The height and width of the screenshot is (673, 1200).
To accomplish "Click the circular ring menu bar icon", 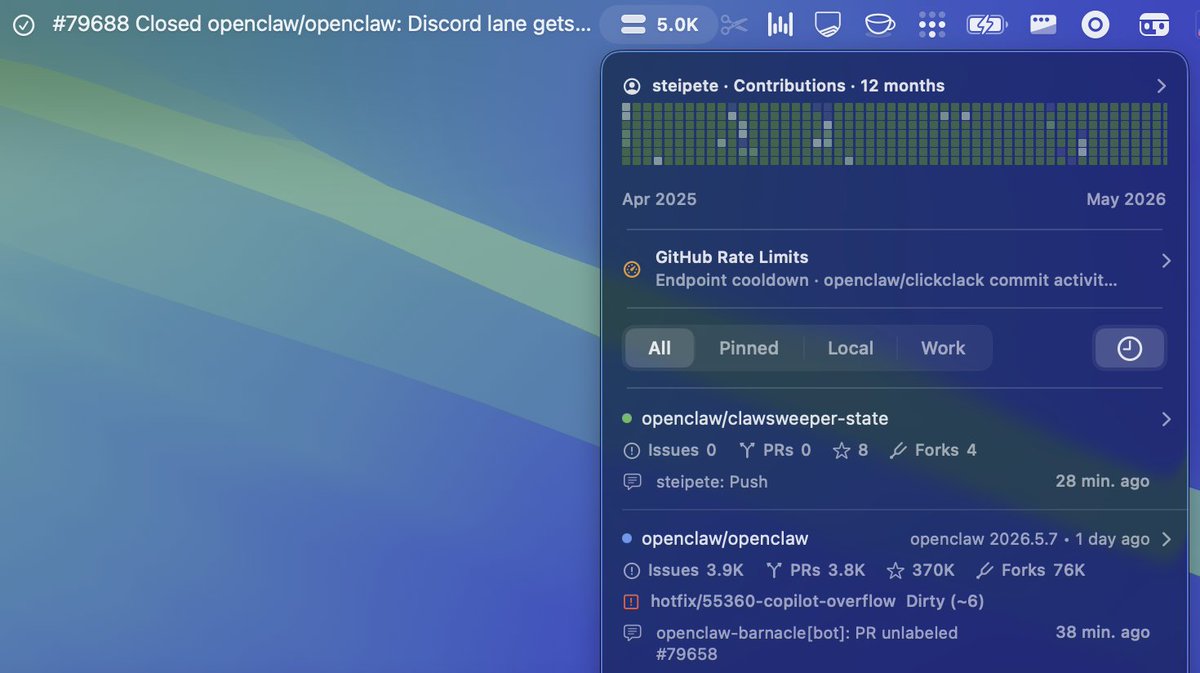I will coord(1096,25).
